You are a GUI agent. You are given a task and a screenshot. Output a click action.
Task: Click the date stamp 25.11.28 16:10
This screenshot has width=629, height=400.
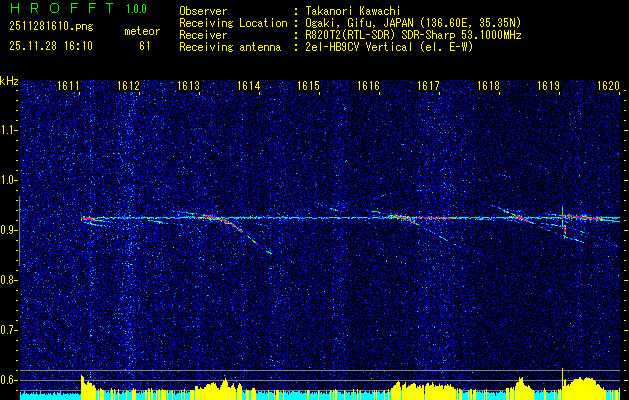point(51,46)
